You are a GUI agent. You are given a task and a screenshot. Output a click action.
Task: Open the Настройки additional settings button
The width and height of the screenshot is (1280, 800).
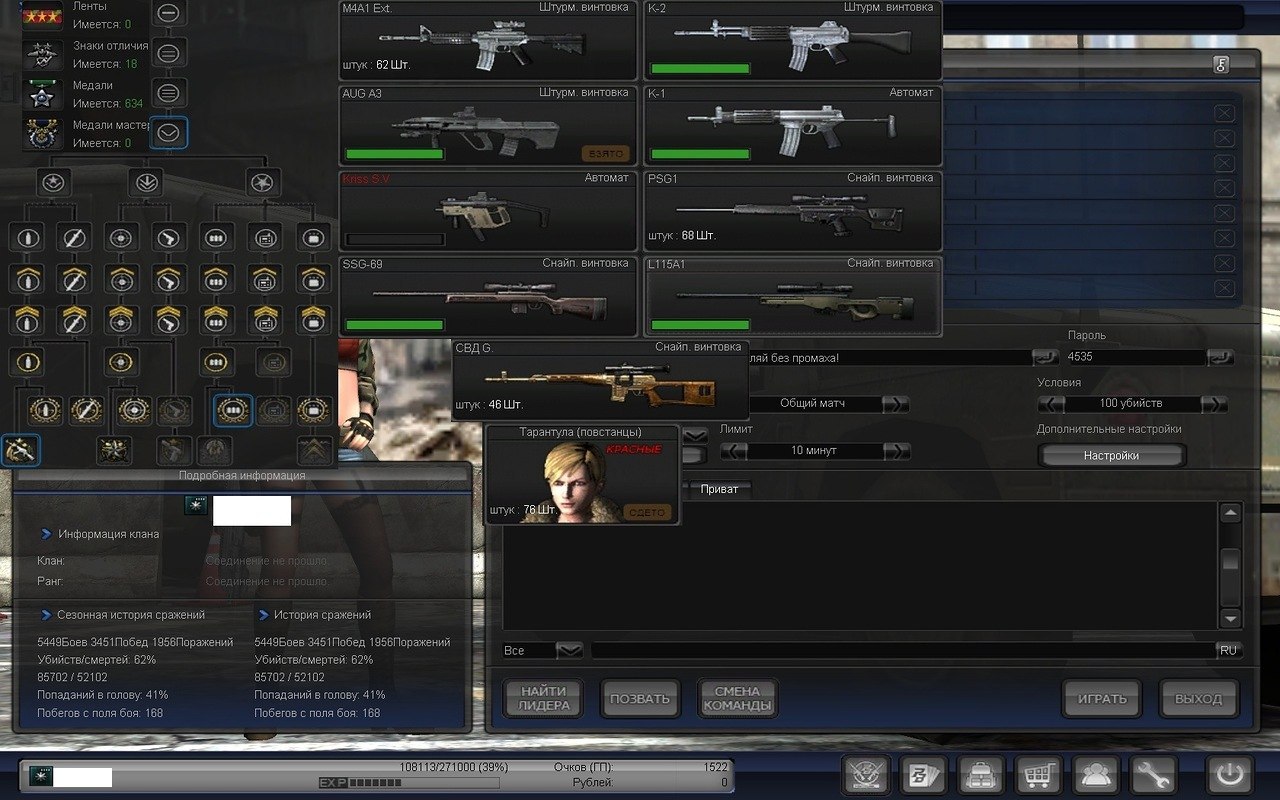[x=1111, y=455]
